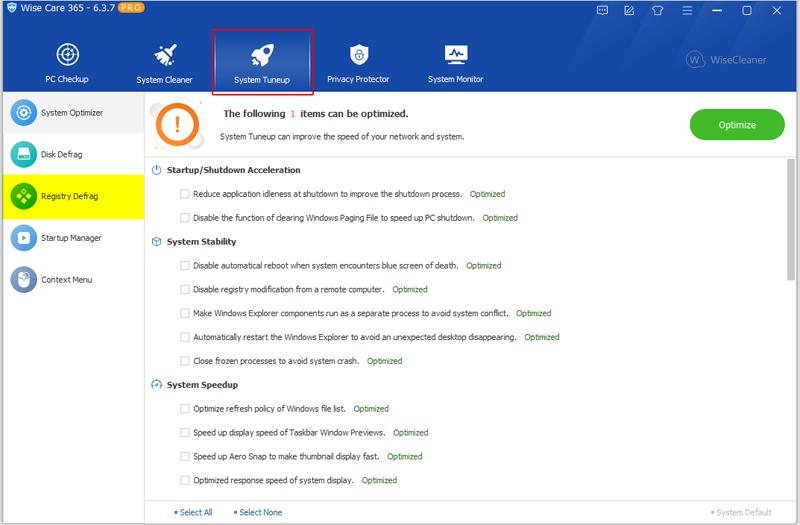Open System Monitor icon
The width and height of the screenshot is (800, 525).
click(x=456, y=54)
